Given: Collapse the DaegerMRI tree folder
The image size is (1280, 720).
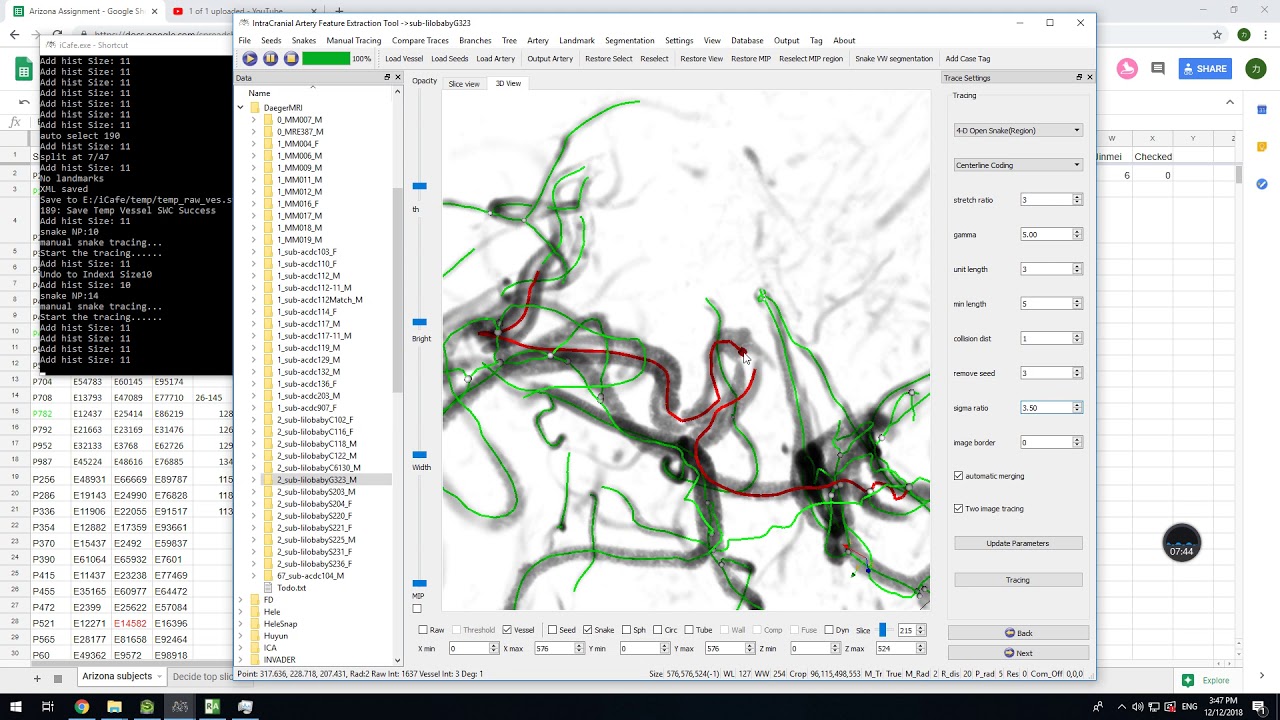Looking at the screenshot, I should point(241,108).
